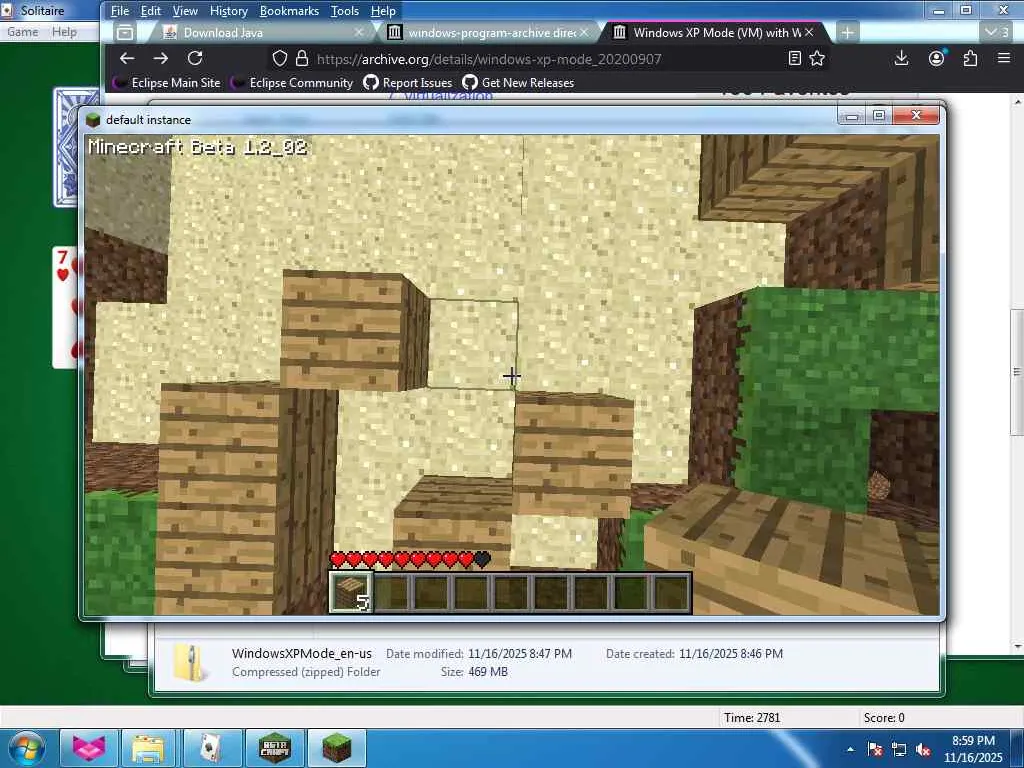Open Firefox Tools menu
This screenshot has width=1024, height=768.
coord(345,11)
